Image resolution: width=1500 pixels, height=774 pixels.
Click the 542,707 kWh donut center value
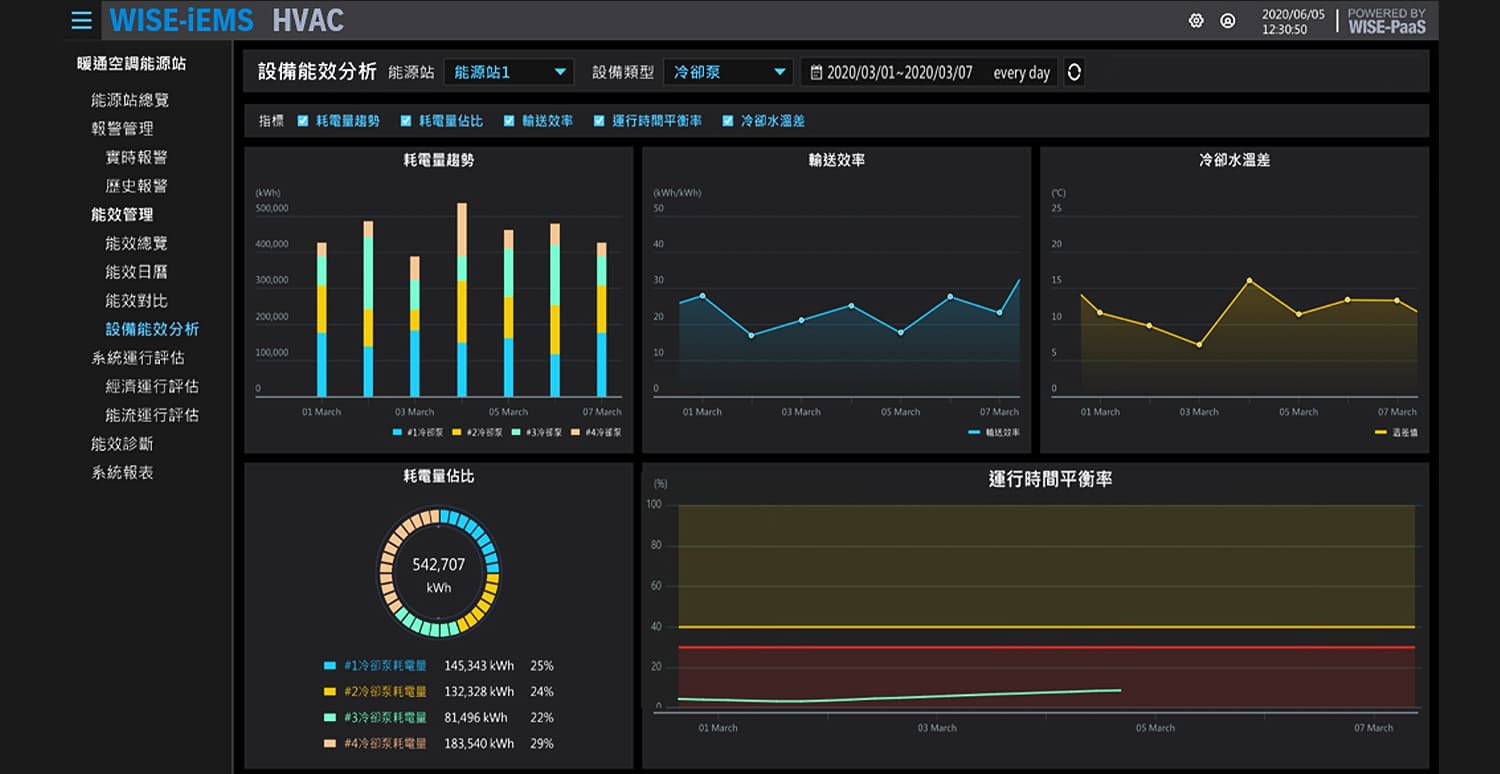pos(438,574)
